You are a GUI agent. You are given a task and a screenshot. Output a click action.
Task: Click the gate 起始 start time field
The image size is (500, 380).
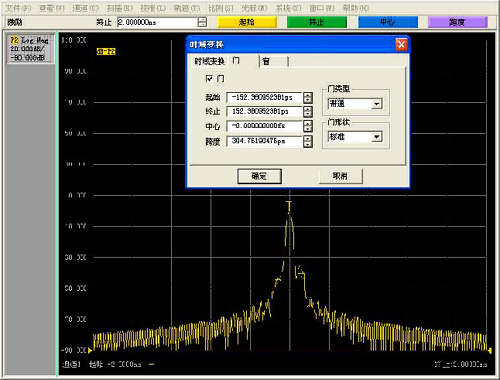point(264,97)
